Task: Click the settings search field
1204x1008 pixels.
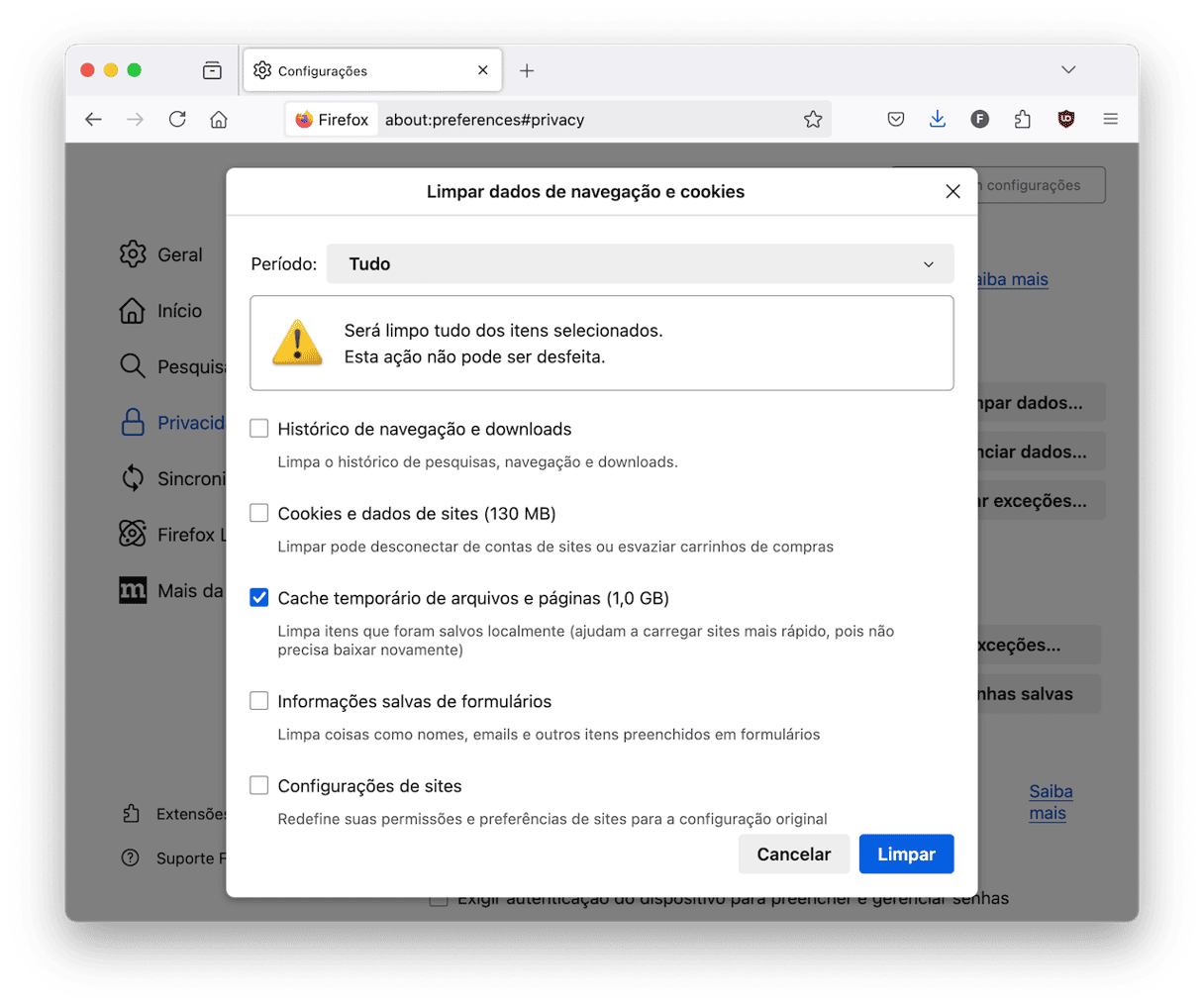Action: (1041, 185)
